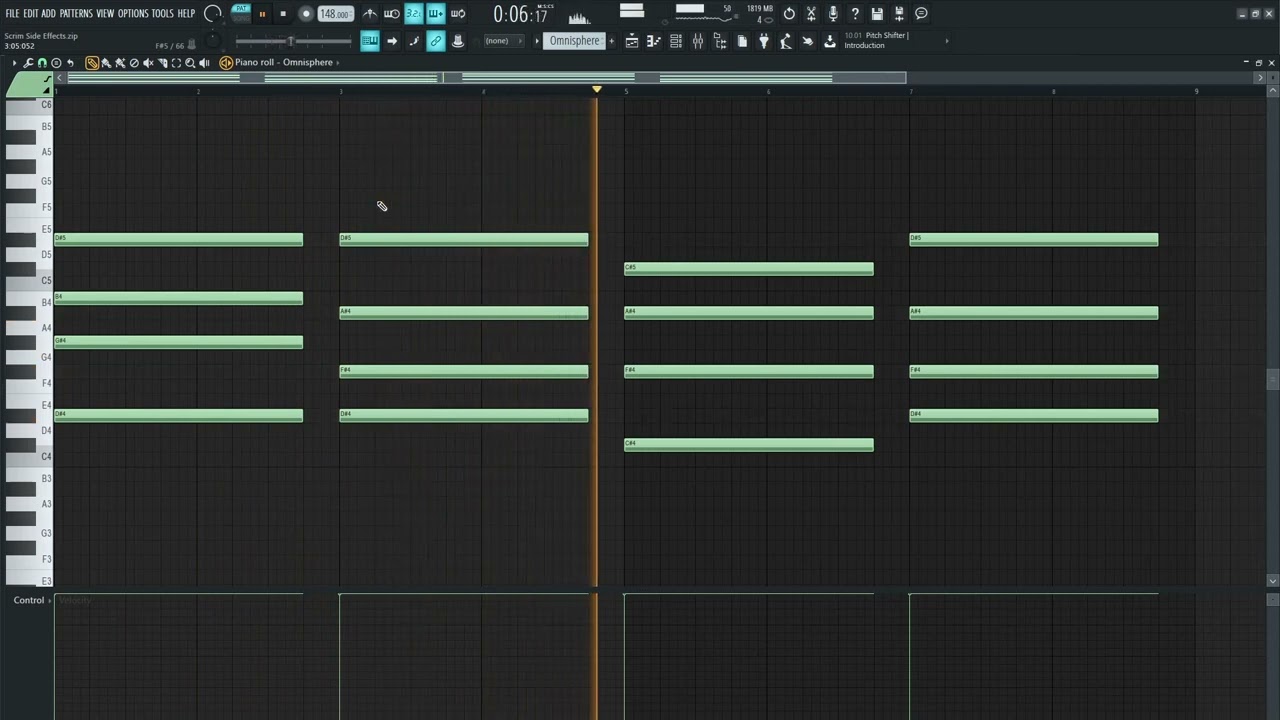Image resolution: width=1280 pixels, height=720 pixels.
Task: Open the PATTERNS menu
Action: (76, 13)
